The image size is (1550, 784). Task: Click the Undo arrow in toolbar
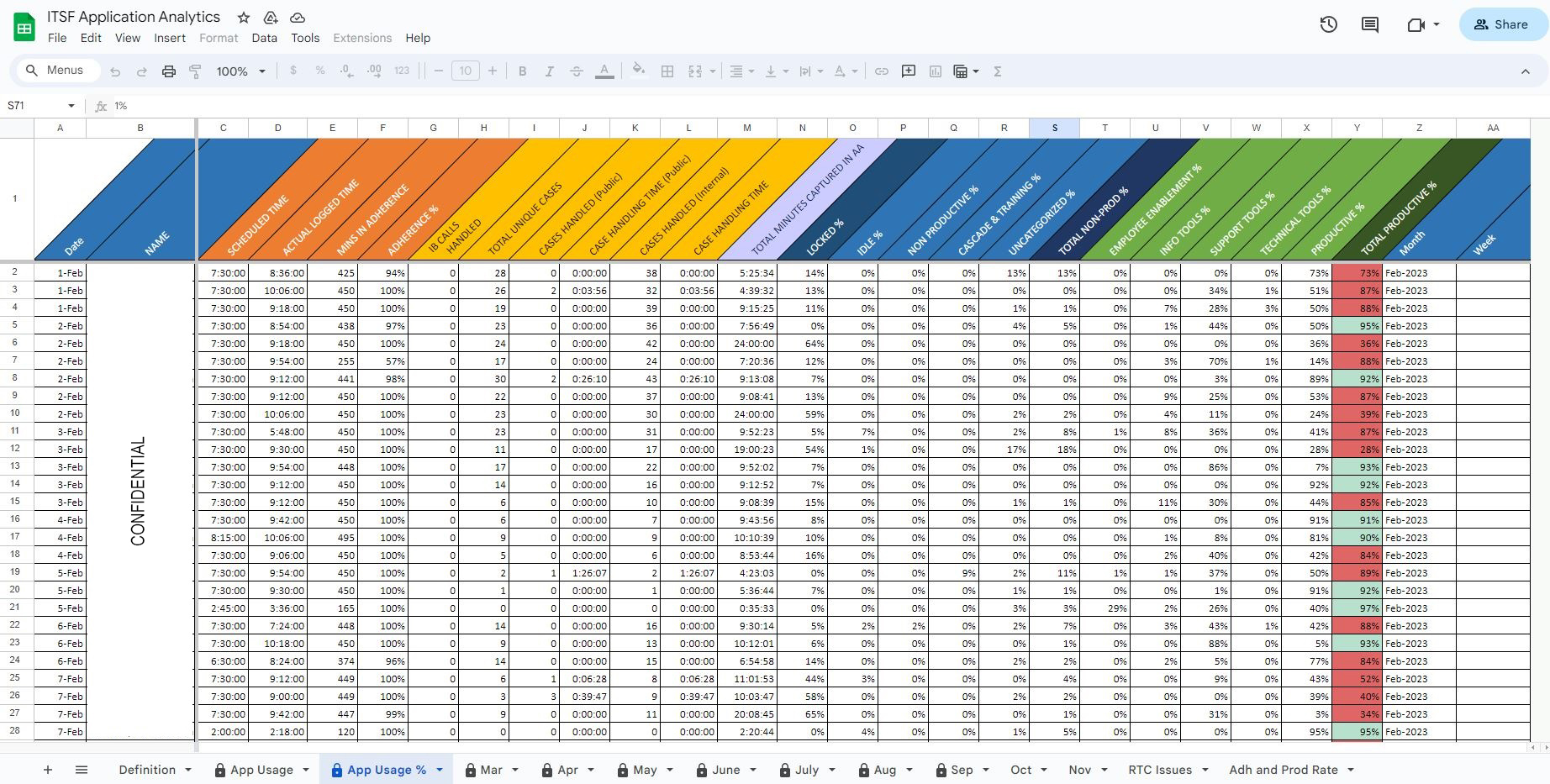115,71
